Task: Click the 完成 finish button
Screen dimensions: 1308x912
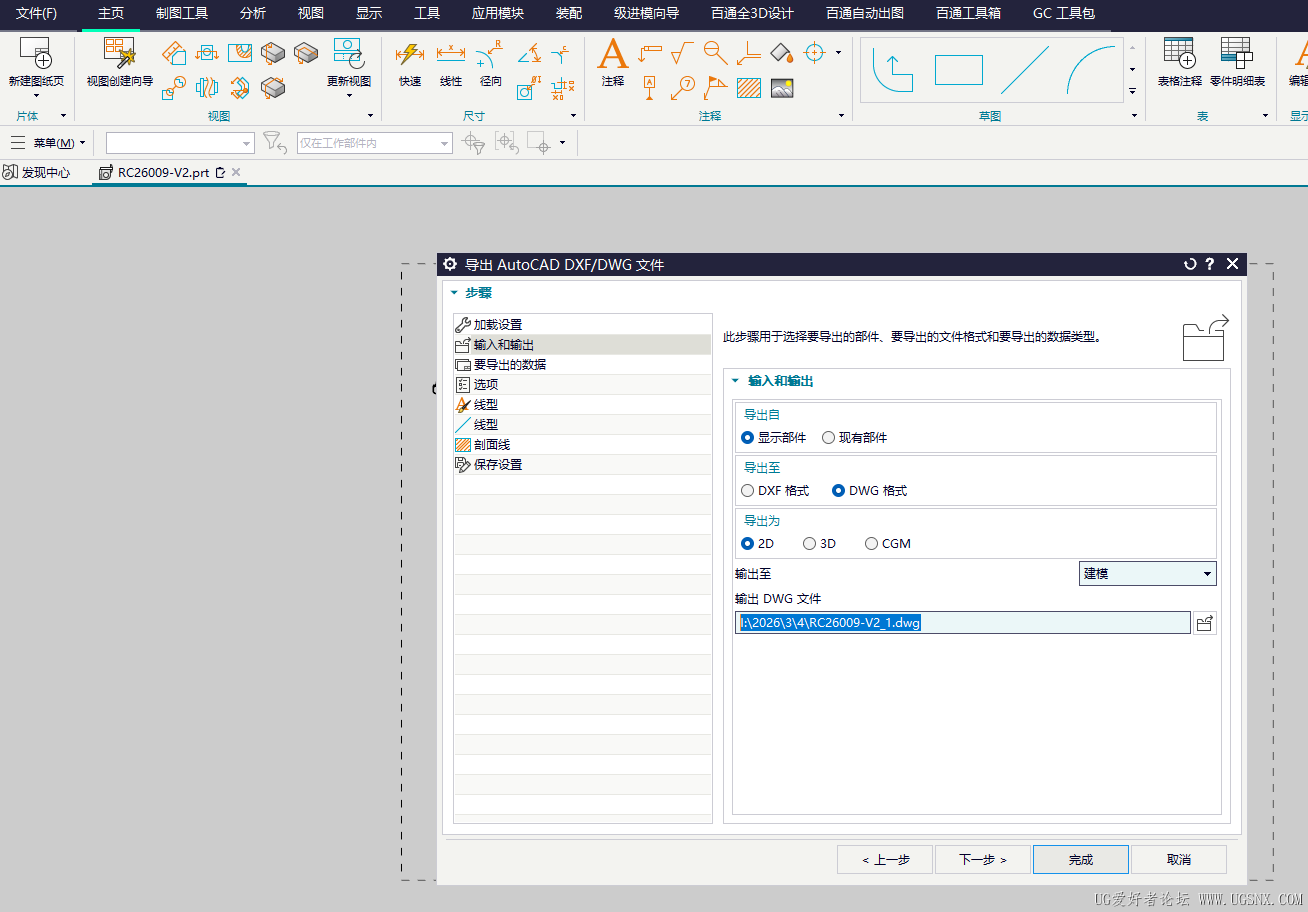Action: click(x=1081, y=860)
